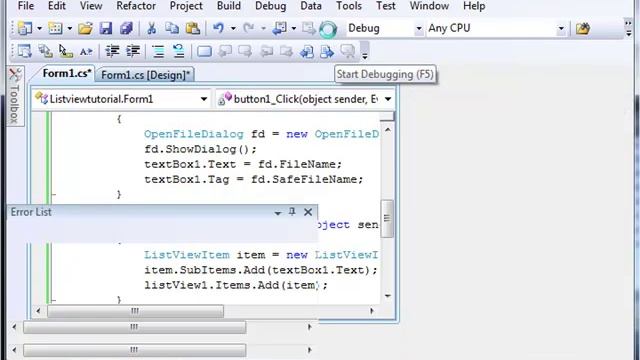Image resolution: width=640 pixels, height=360 pixels.
Task: Display the object member list icon
Action: 24,51
